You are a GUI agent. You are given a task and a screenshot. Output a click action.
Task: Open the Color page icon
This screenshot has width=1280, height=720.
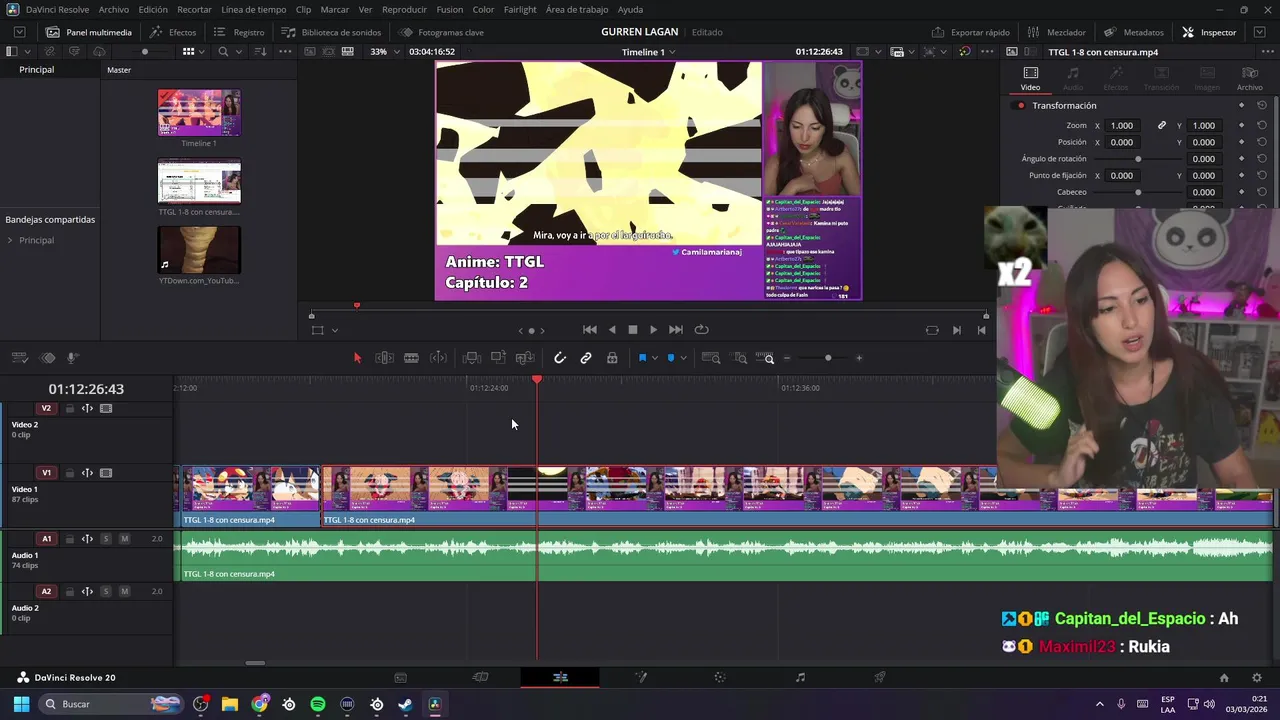[x=720, y=677]
